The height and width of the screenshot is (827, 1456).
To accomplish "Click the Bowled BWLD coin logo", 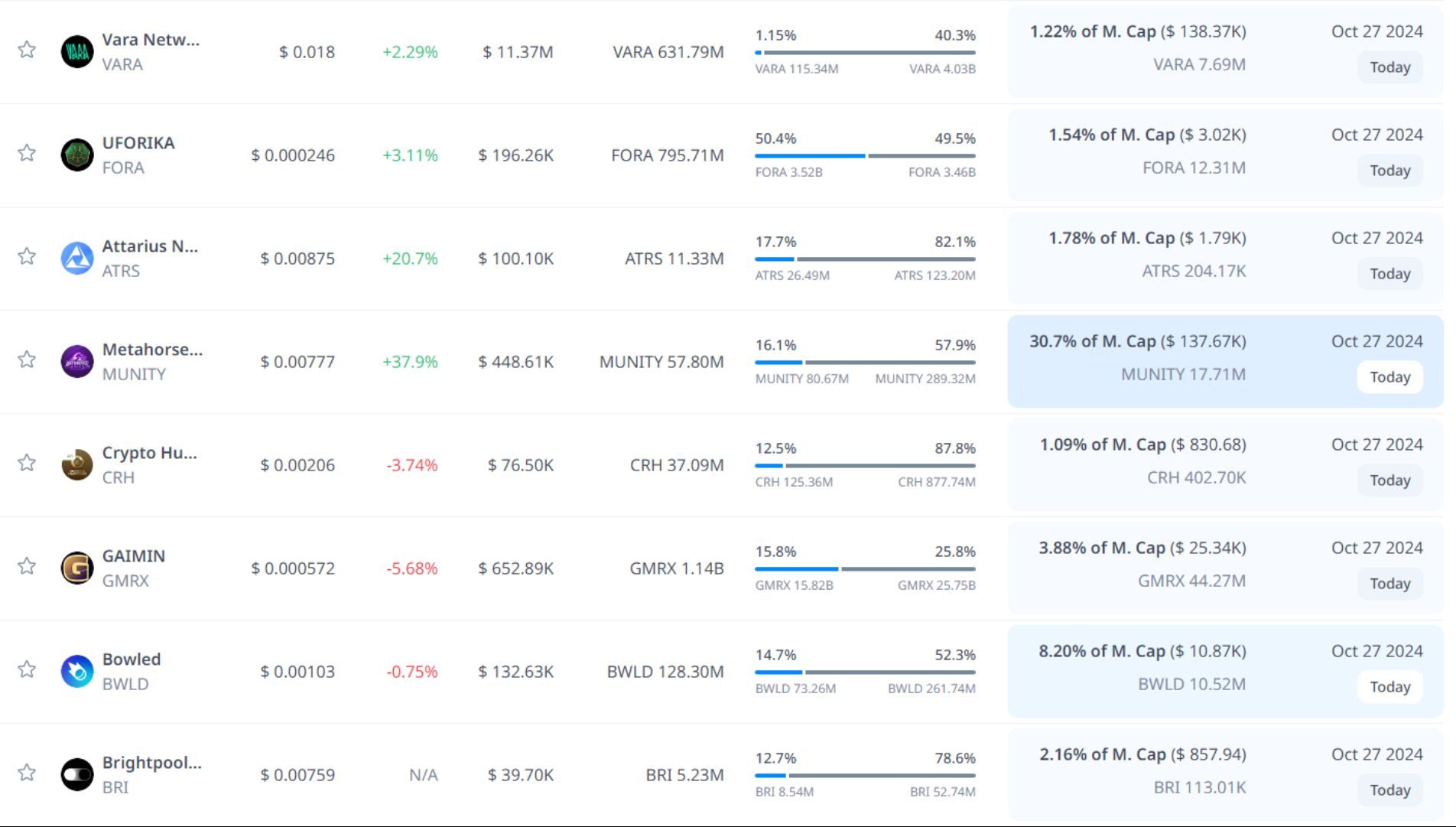I will 77,672.
